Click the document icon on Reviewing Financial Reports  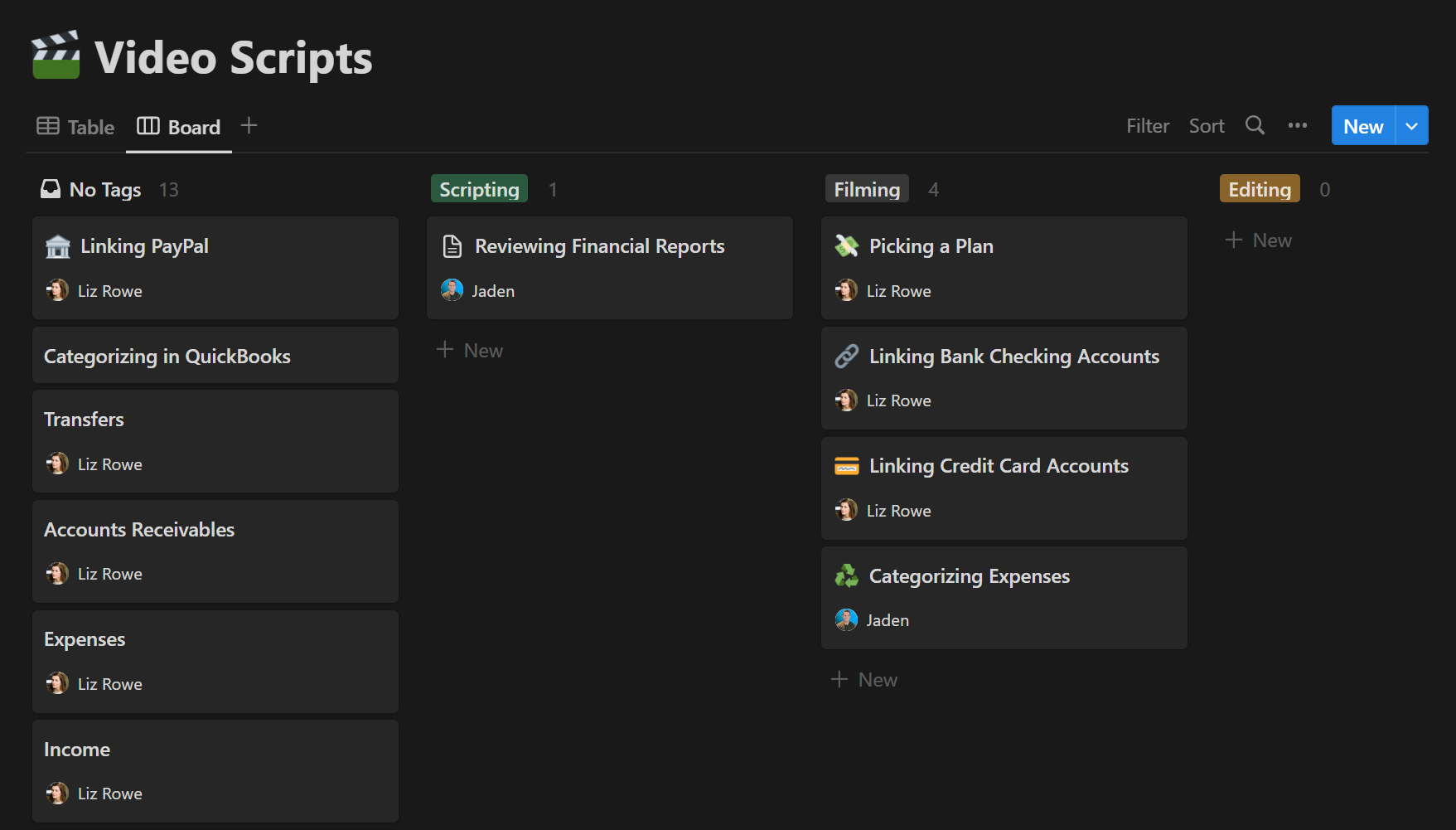click(452, 246)
